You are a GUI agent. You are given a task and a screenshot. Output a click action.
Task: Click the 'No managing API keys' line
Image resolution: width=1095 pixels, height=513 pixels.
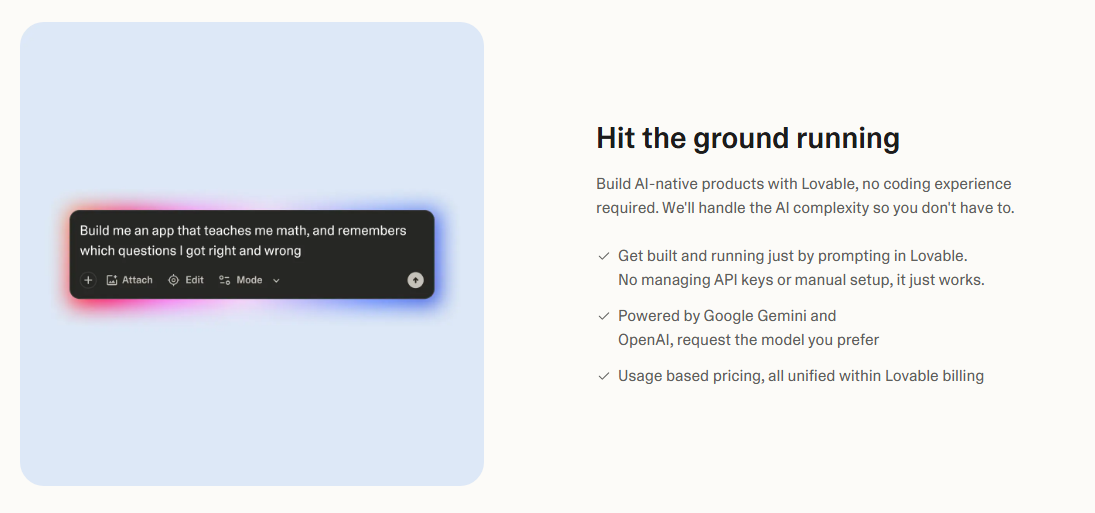pyautogui.click(x=800, y=280)
